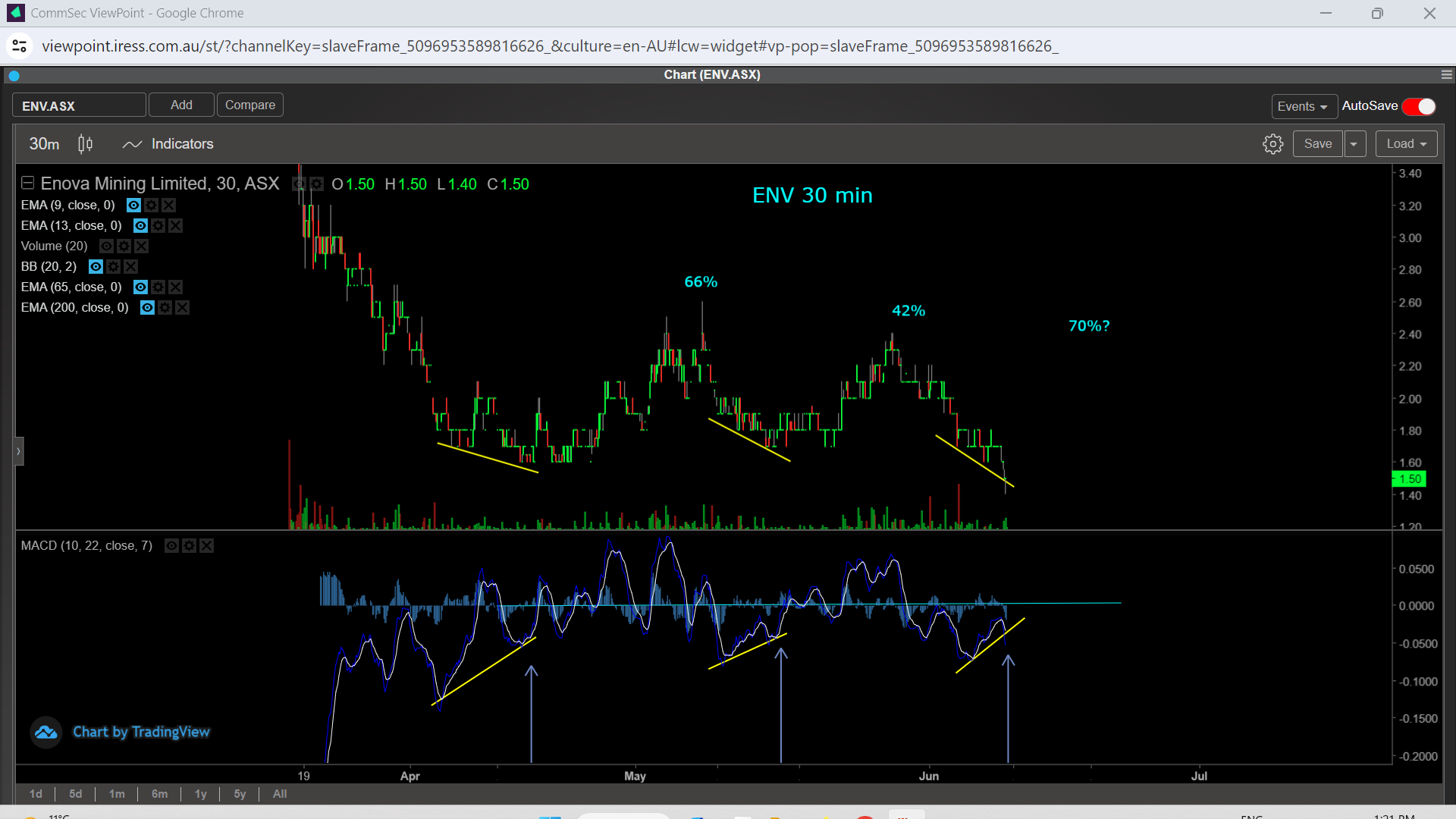Save the chart layout
1456x819 pixels.
pyautogui.click(x=1318, y=144)
